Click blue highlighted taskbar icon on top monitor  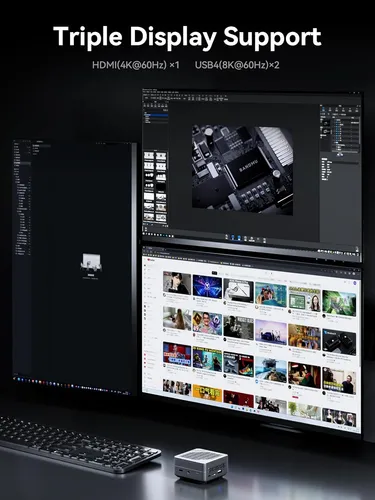tap(233, 237)
